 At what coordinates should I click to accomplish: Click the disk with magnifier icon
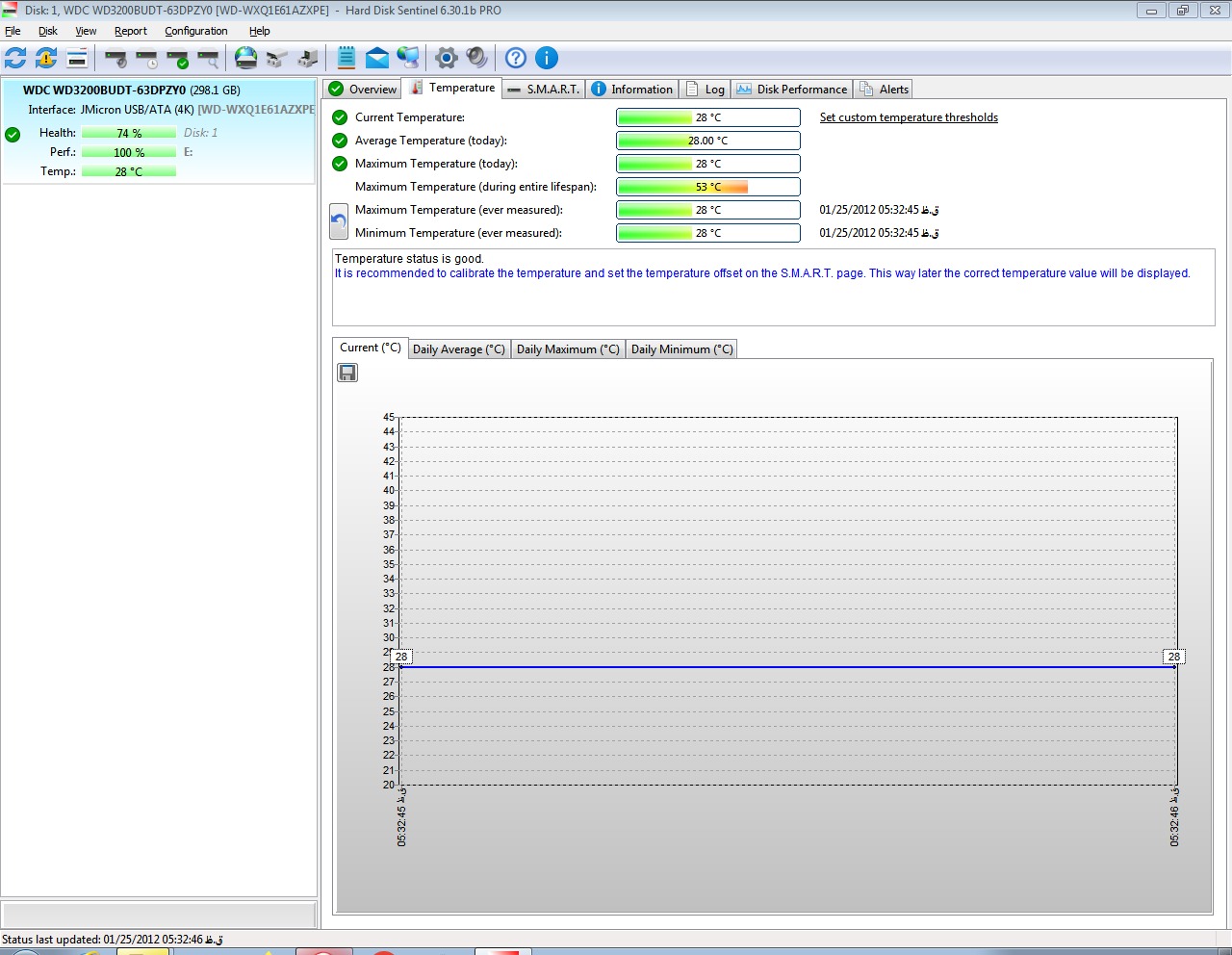tap(208, 59)
